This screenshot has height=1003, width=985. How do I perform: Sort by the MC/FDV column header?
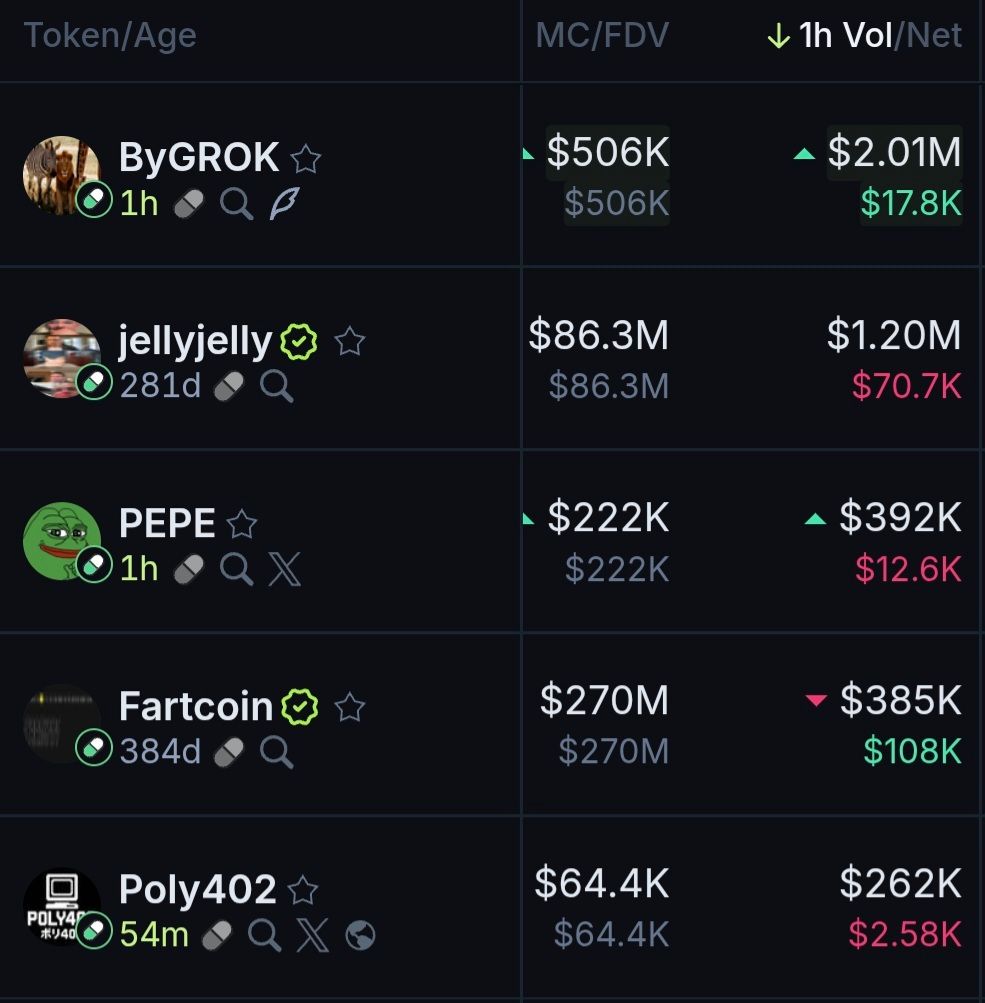602,37
